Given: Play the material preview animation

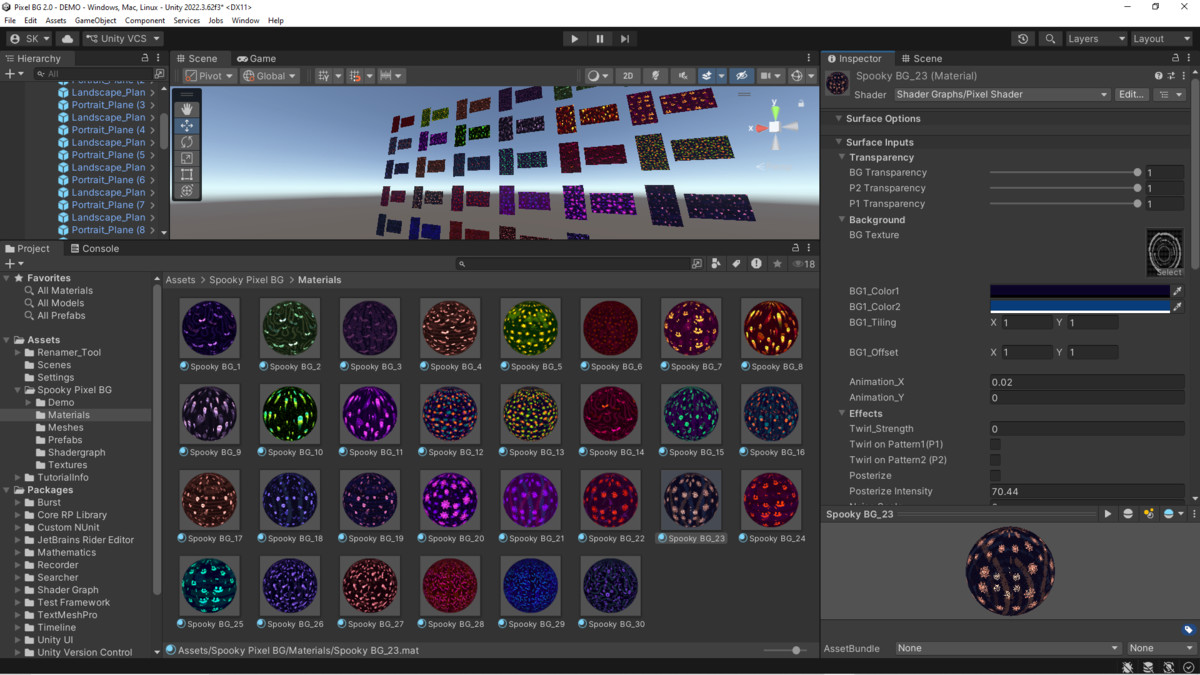Looking at the screenshot, I should point(1108,514).
